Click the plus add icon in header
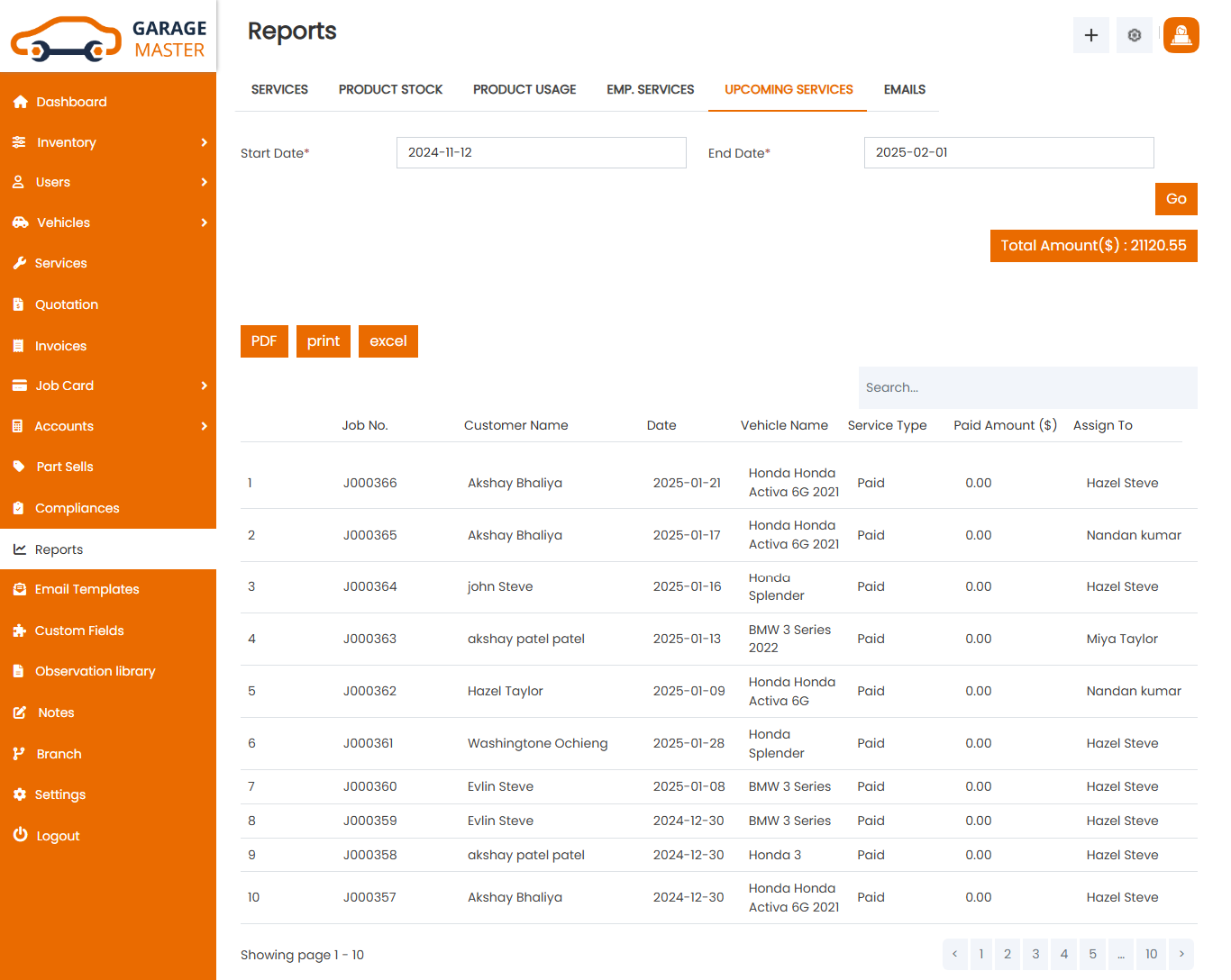Screen dimensions: 1231x980 pos(1090,35)
